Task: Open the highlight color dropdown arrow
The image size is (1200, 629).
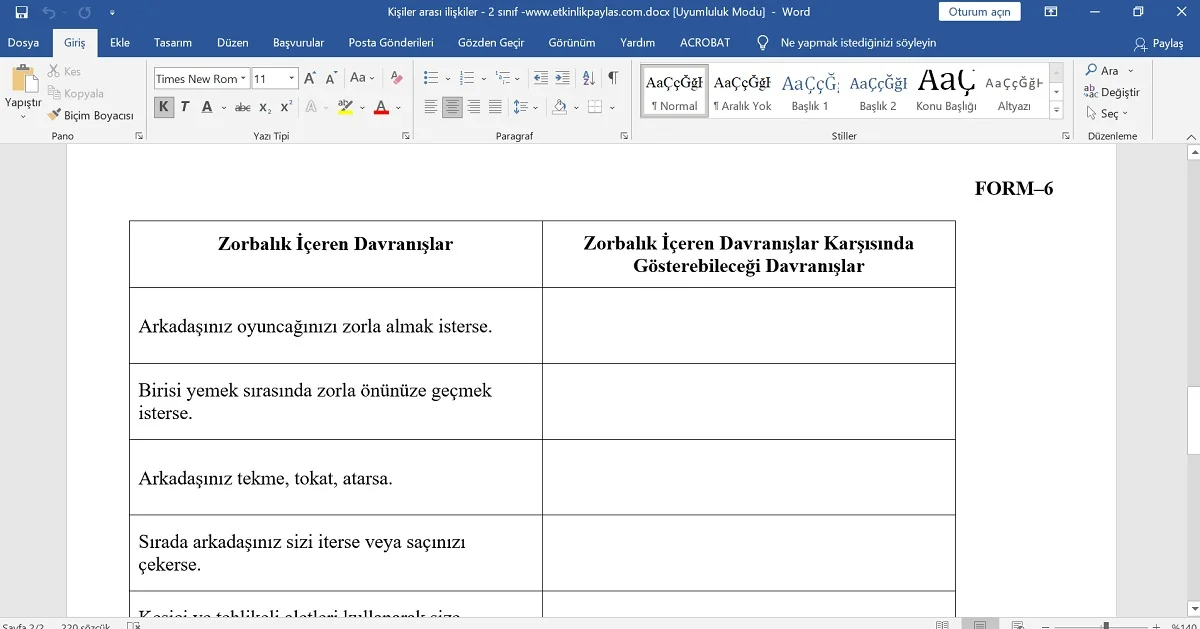Action: (362, 107)
